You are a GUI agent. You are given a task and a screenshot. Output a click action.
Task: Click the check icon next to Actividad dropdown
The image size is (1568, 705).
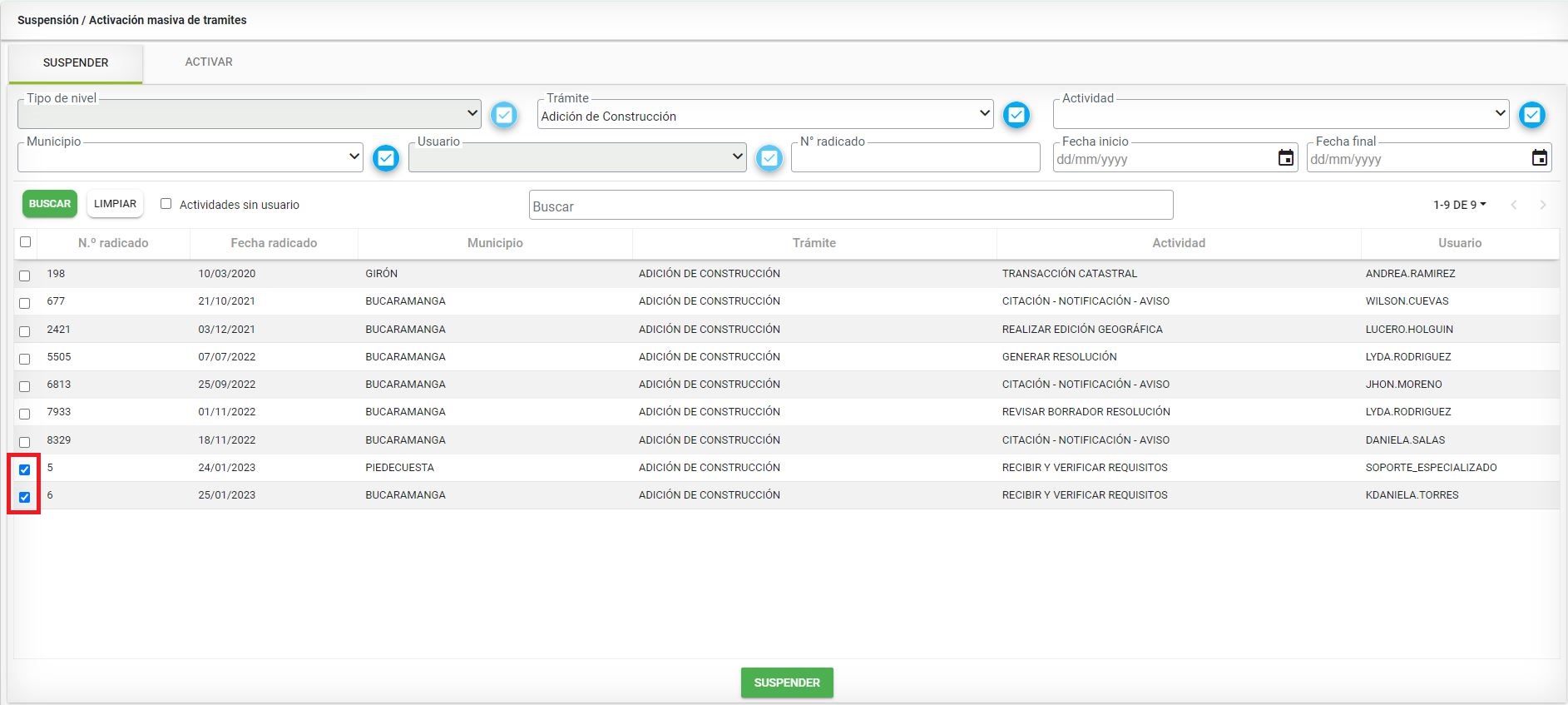1532,115
